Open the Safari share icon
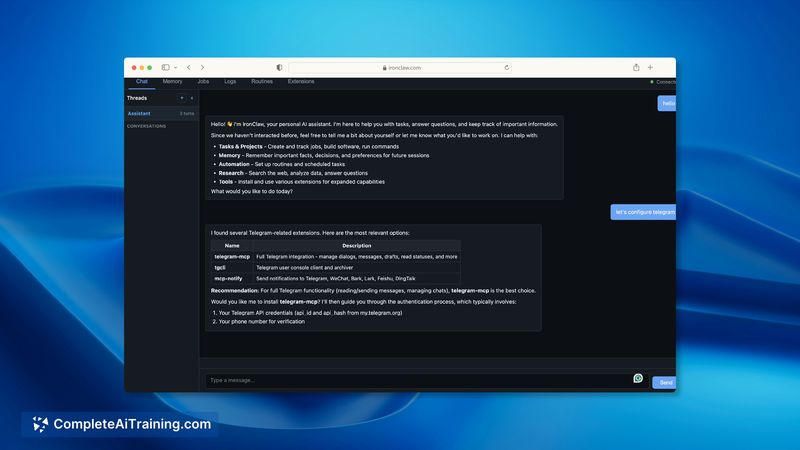Image resolution: width=800 pixels, height=450 pixels. click(636, 67)
